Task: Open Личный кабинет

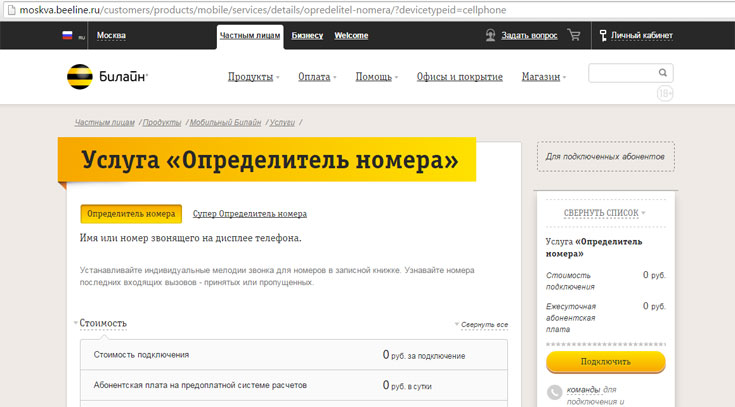Action: tap(641, 36)
